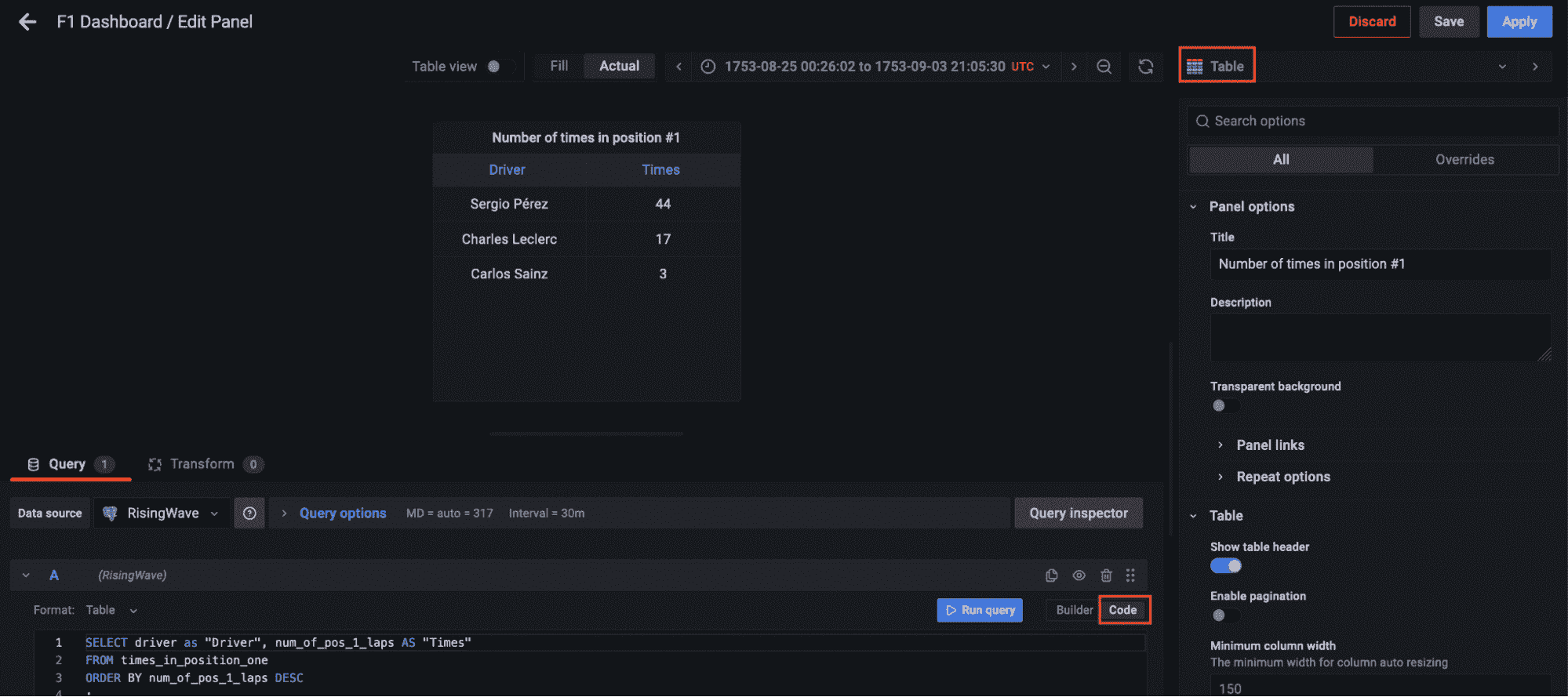The image size is (1568, 697).
Task: Duplicate query A
Action: 1052,575
